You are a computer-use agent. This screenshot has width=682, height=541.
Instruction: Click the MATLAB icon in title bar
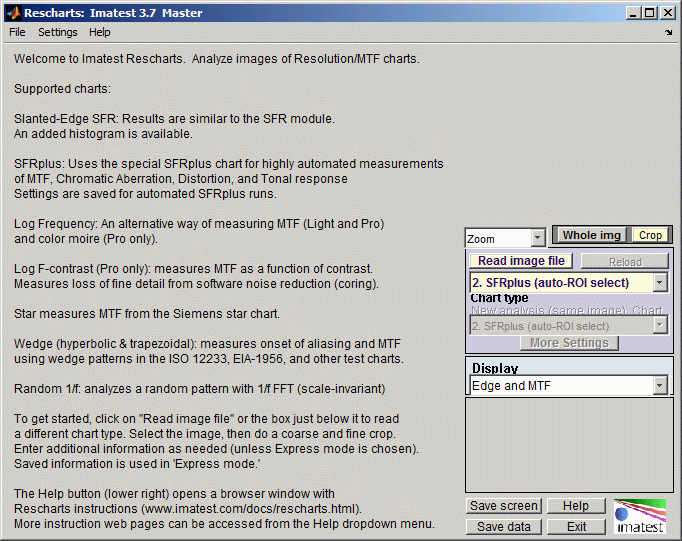click(13, 13)
